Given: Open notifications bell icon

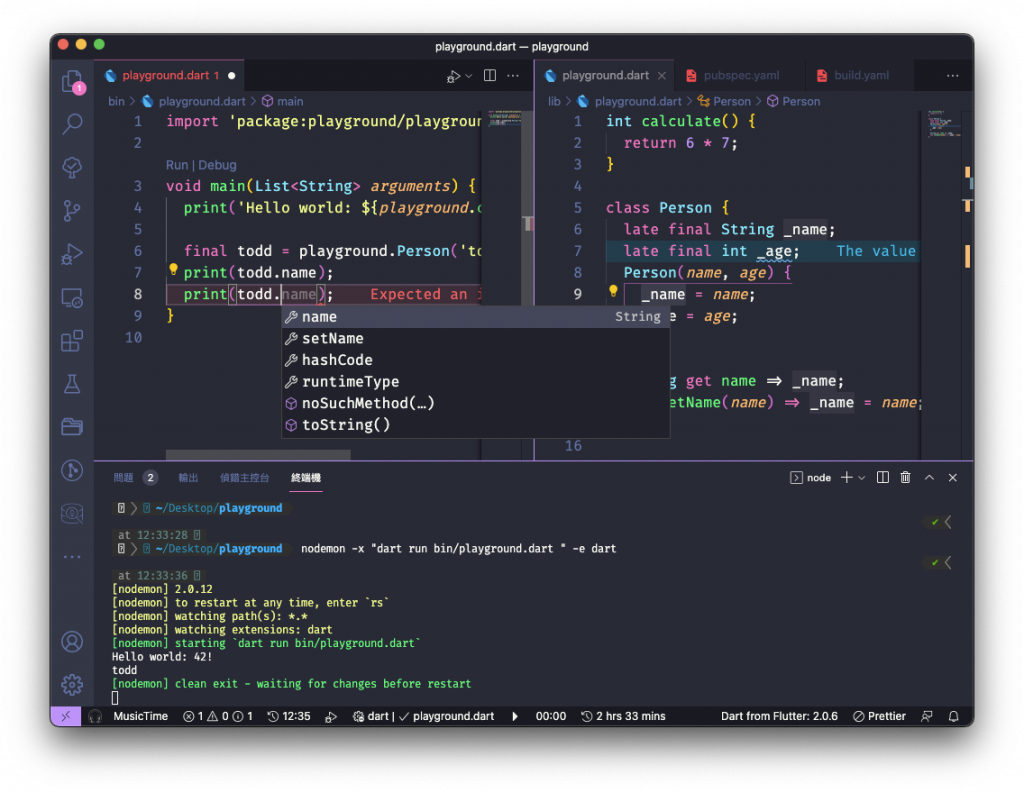Looking at the screenshot, I should click(953, 717).
